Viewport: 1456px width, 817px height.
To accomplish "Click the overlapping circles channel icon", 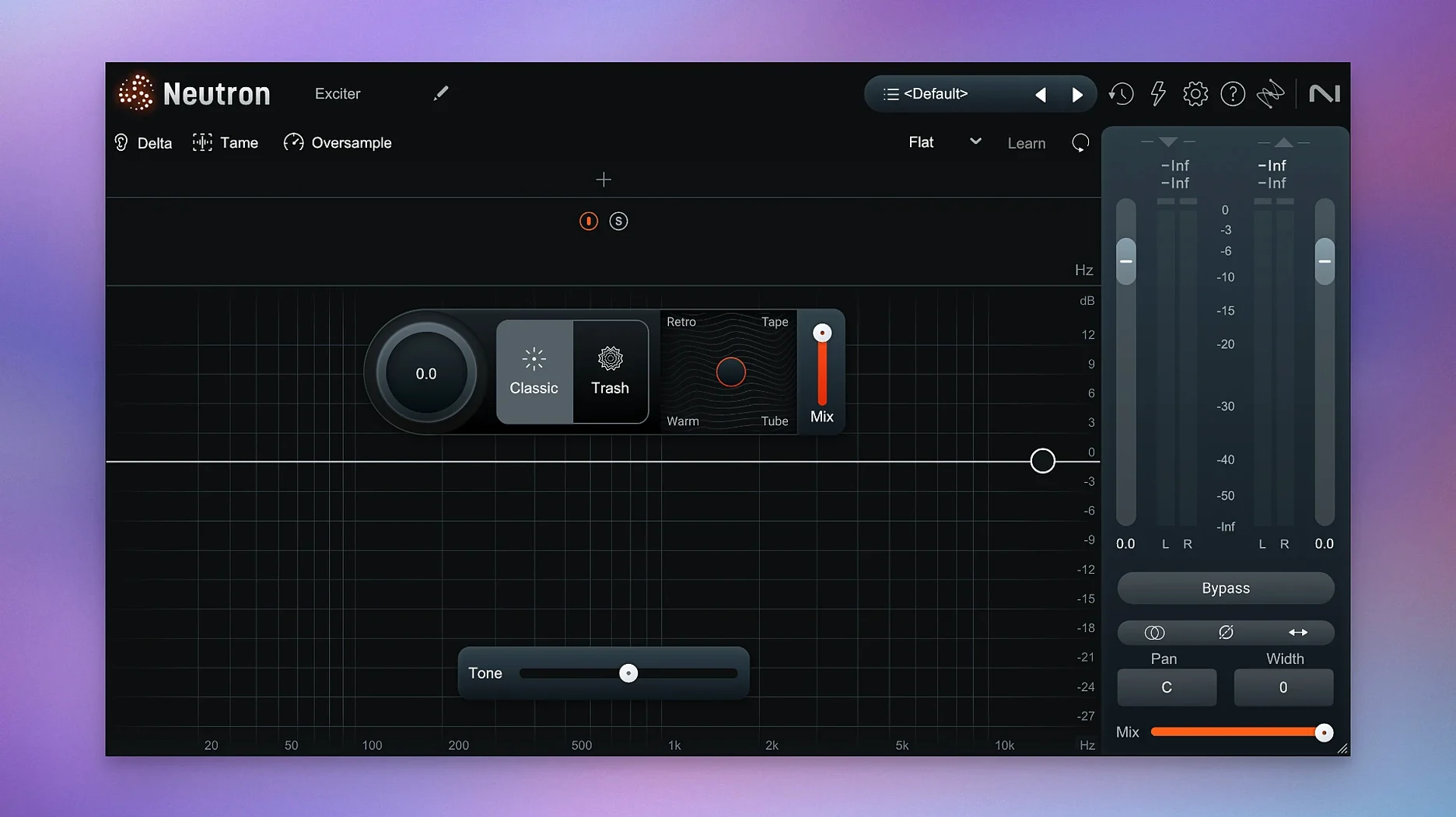I will click(1154, 633).
